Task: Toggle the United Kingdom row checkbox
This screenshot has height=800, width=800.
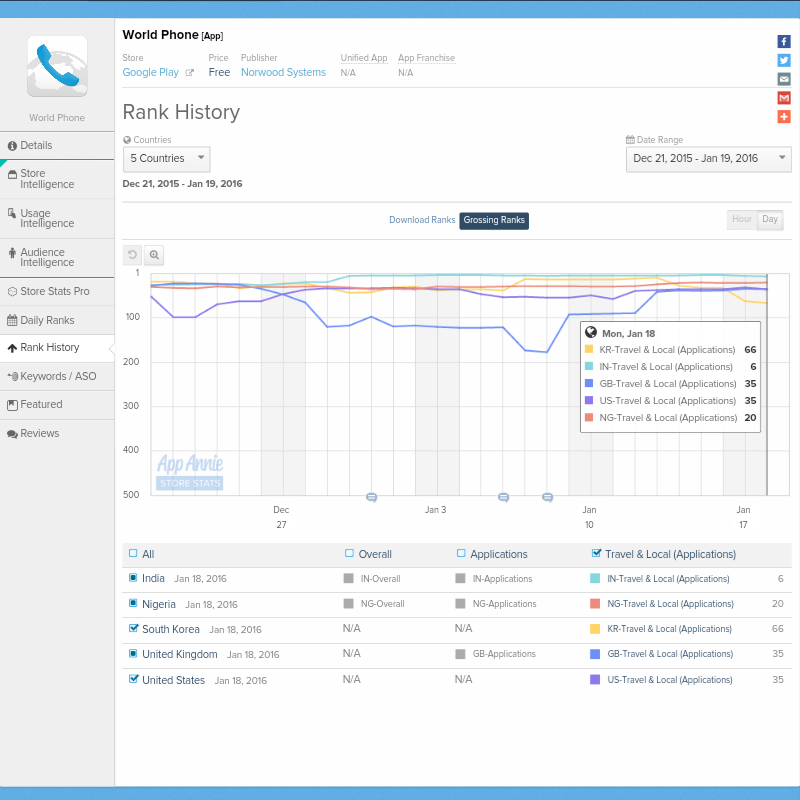Action: [x=133, y=654]
